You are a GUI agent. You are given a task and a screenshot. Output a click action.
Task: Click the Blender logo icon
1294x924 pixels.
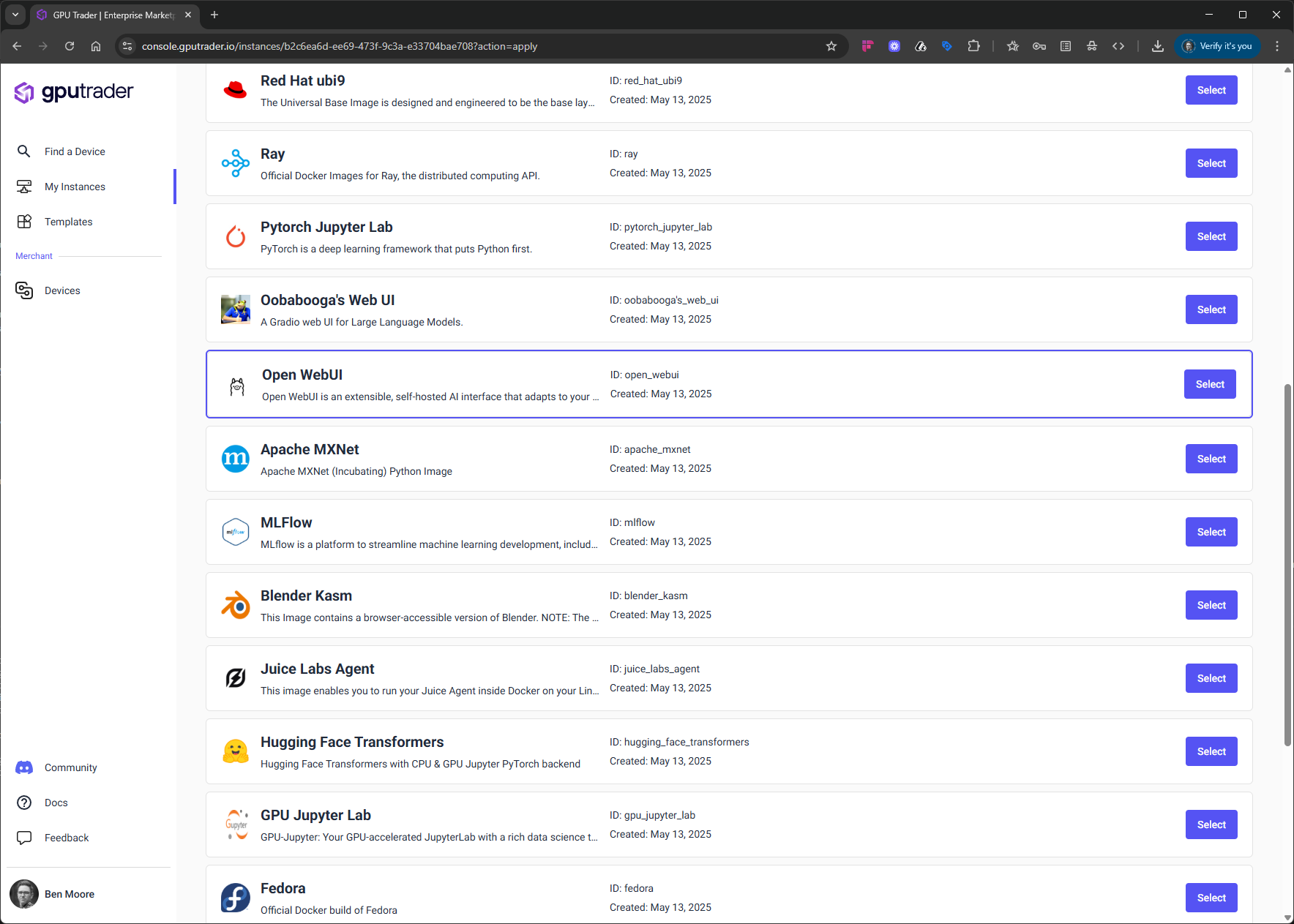coord(236,605)
